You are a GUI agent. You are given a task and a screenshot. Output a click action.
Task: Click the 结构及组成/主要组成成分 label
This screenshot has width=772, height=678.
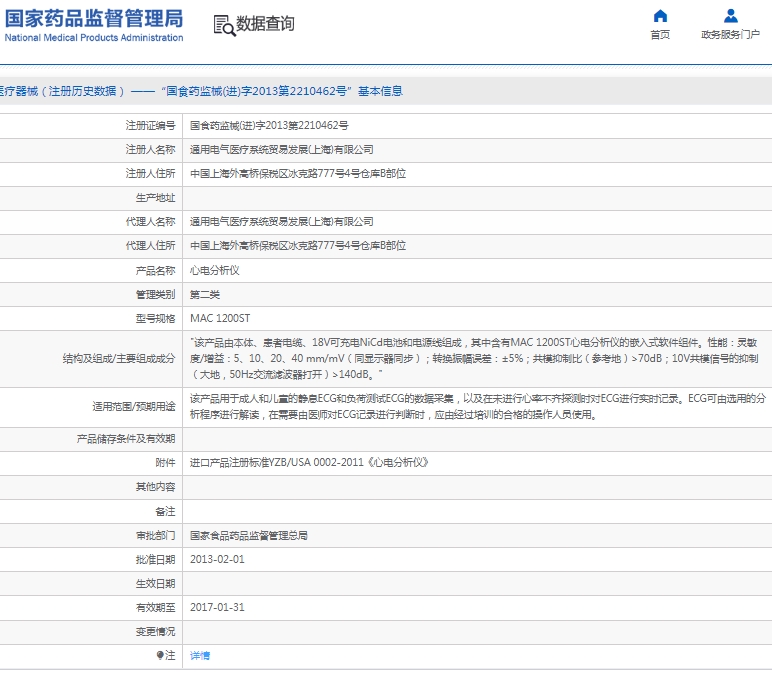[119, 359]
